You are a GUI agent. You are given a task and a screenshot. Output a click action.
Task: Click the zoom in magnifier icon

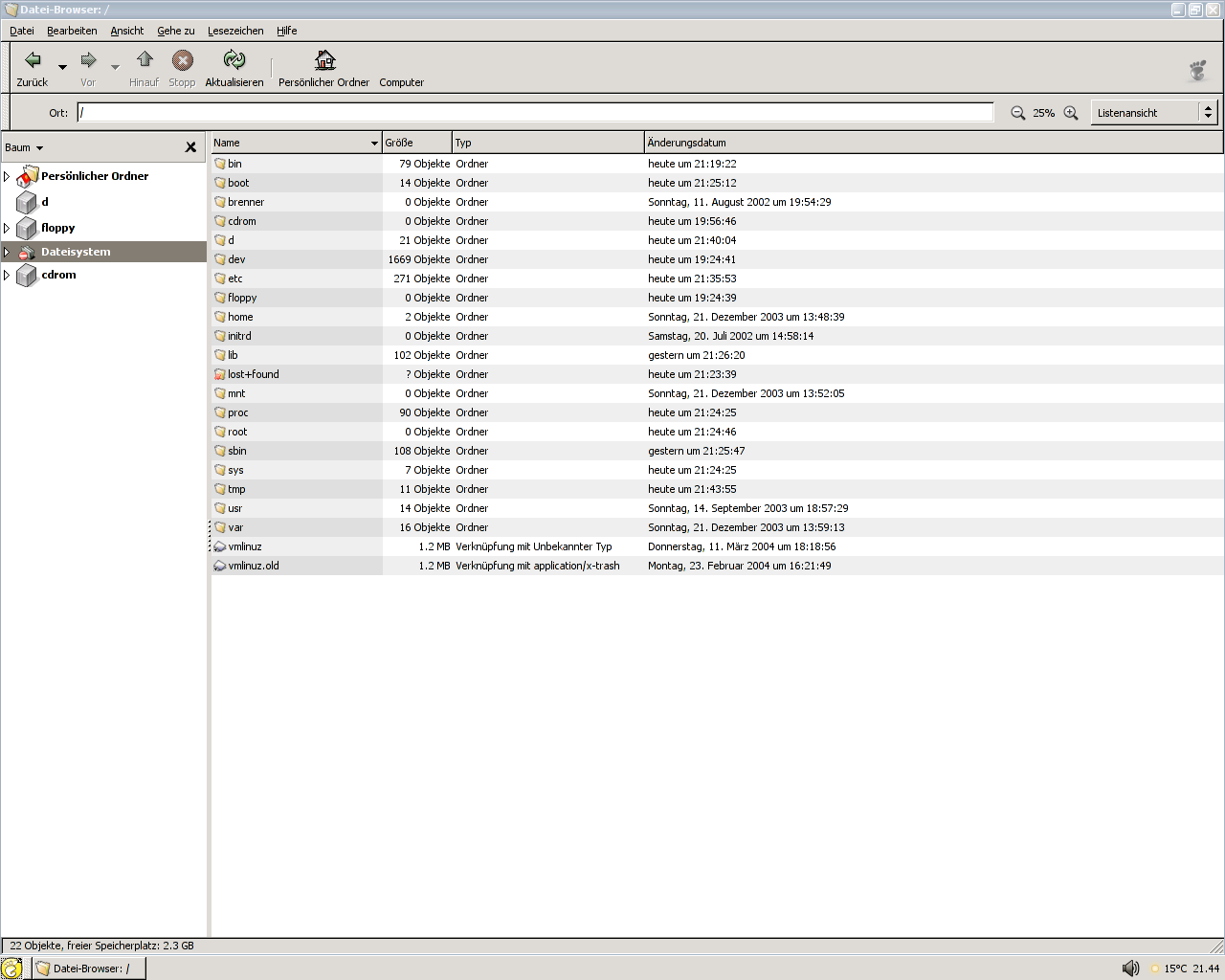(x=1071, y=113)
